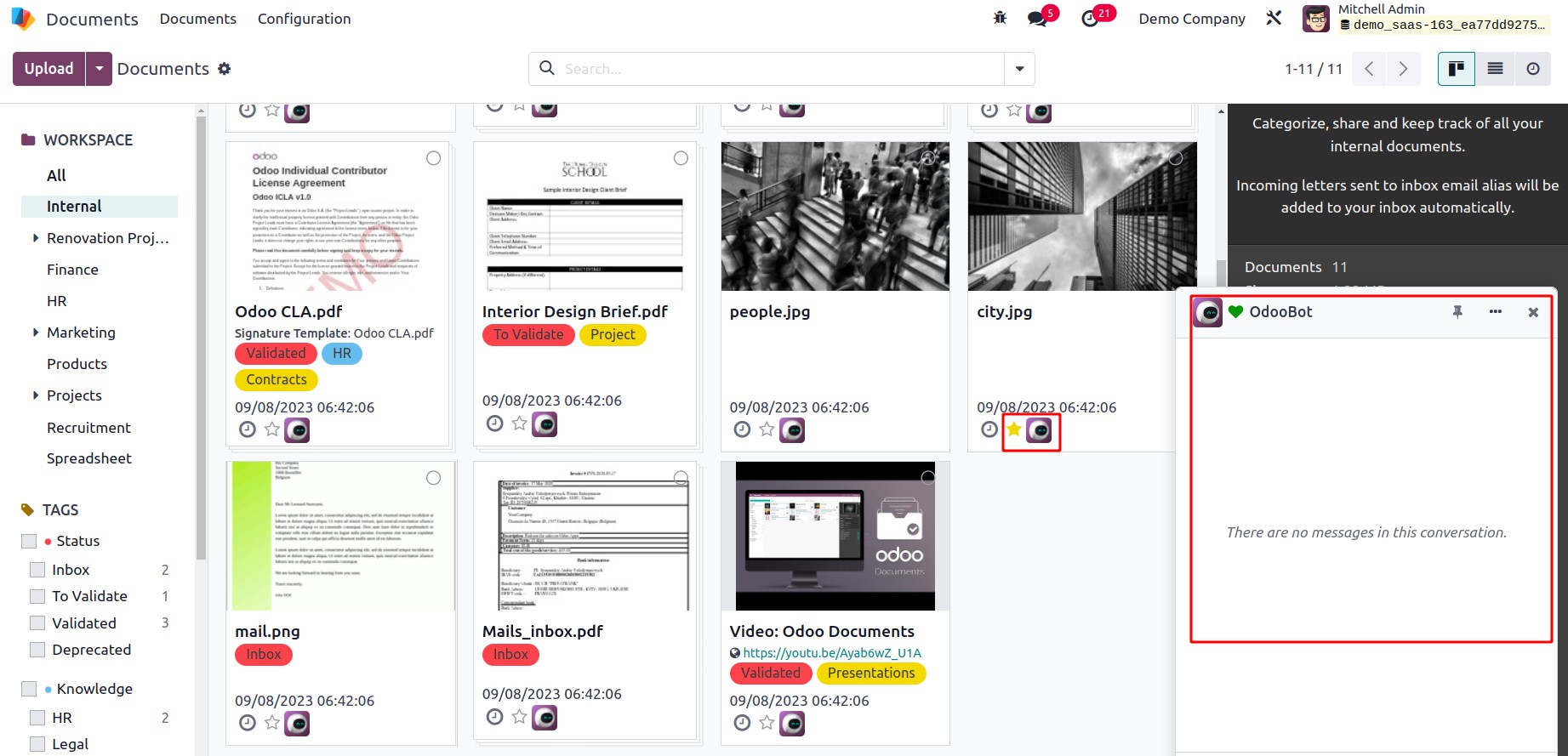This screenshot has width=1568, height=756.
Task: Go to next page of records
Action: (x=1403, y=69)
